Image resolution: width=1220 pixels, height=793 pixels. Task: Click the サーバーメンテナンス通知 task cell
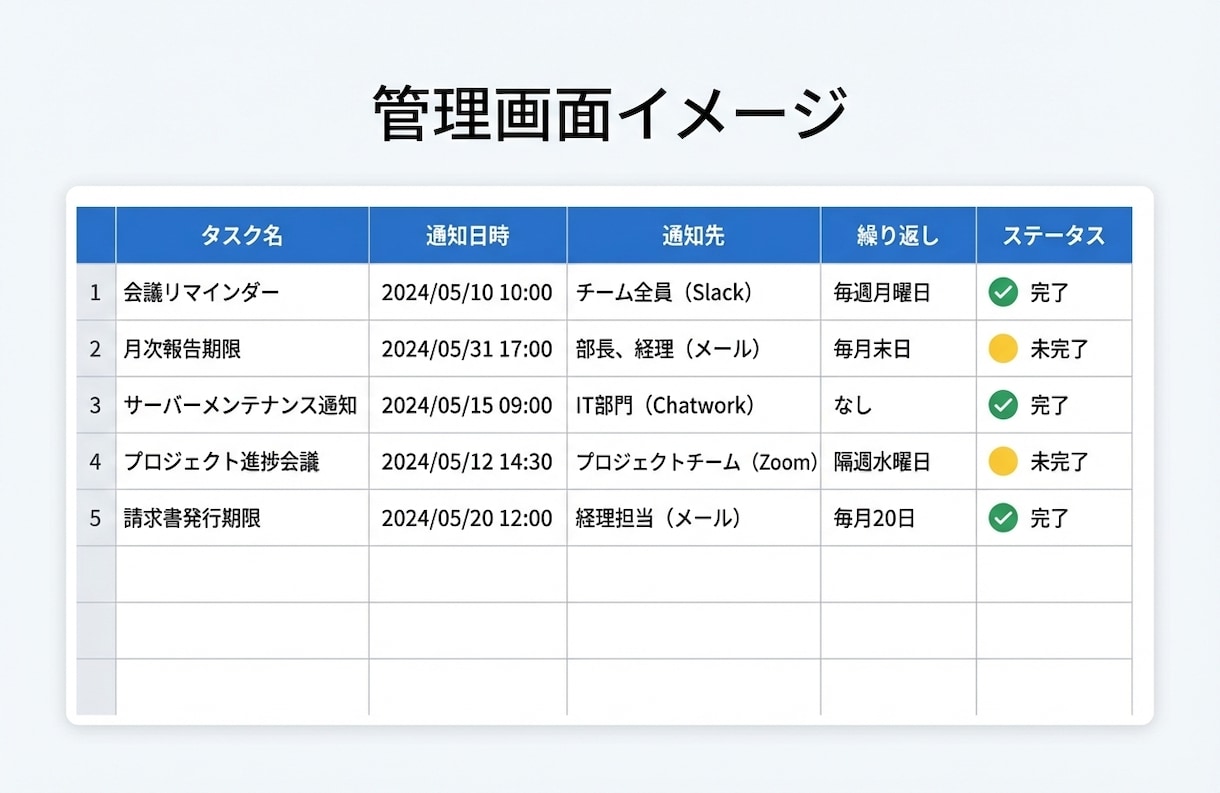pyautogui.click(x=242, y=405)
